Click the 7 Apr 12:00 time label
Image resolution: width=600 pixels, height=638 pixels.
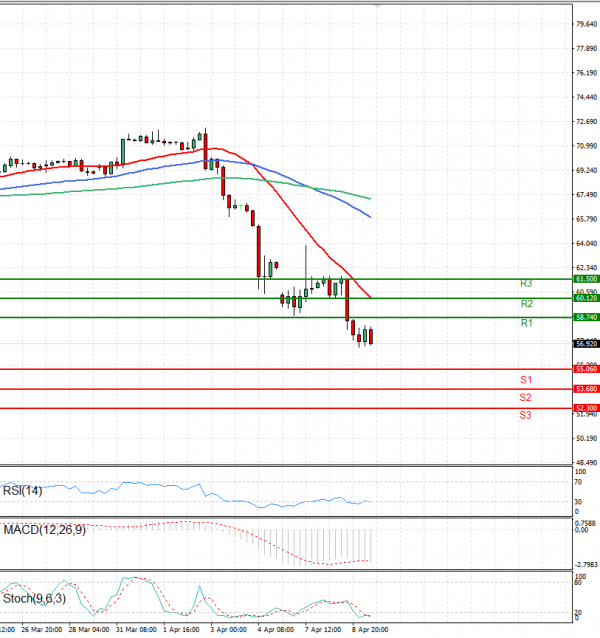[x=323, y=629]
